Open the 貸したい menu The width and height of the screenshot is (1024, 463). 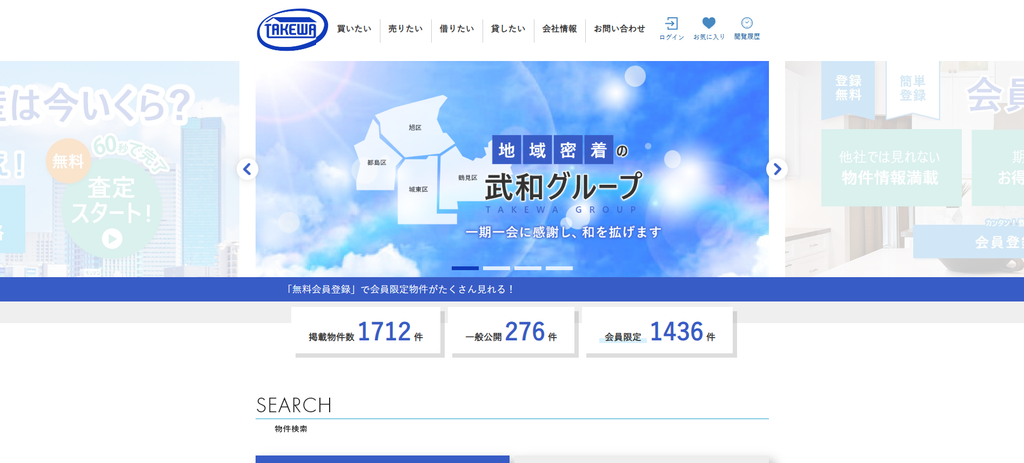(508, 29)
